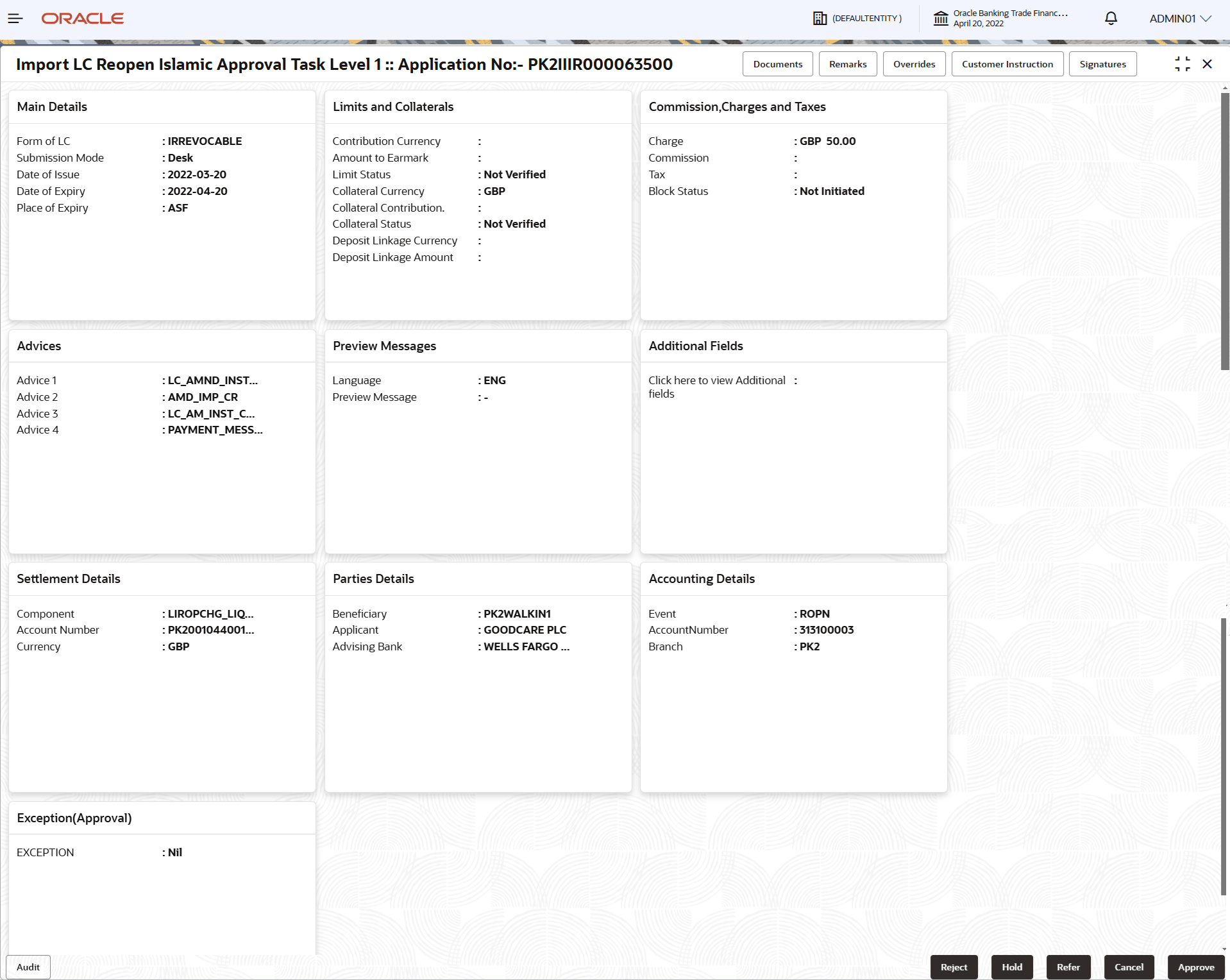The image size is (1230, 980).
Task: Open the Overrides dialog
Action: [x=914, y=63]
